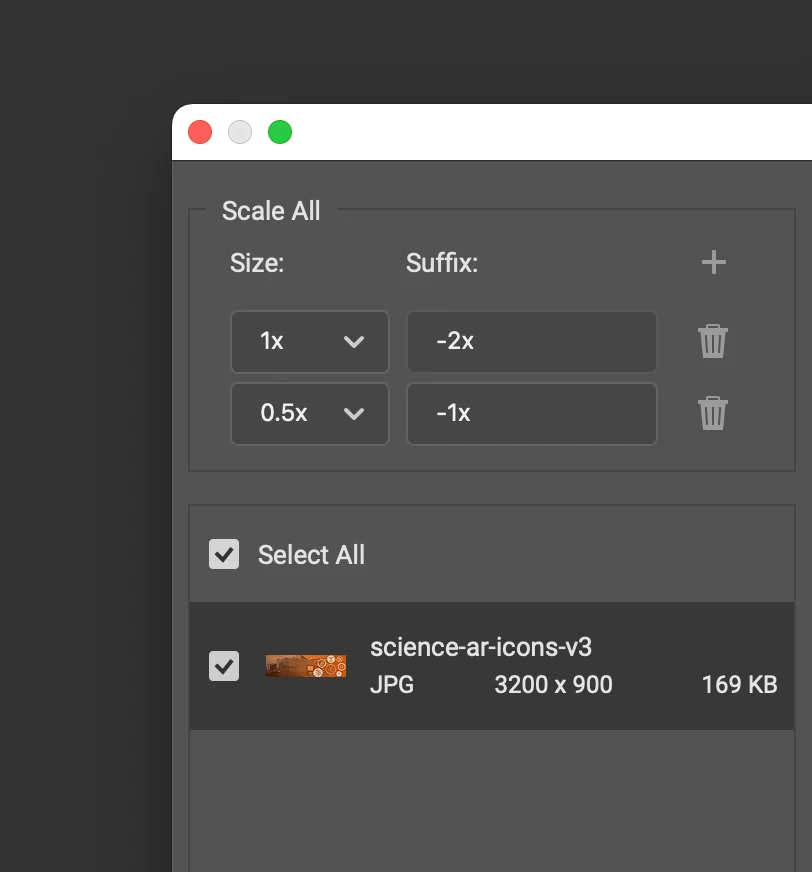The image size is (812, 872).
Task: Click the green zoom window button
Action: [x=280, y=132]
